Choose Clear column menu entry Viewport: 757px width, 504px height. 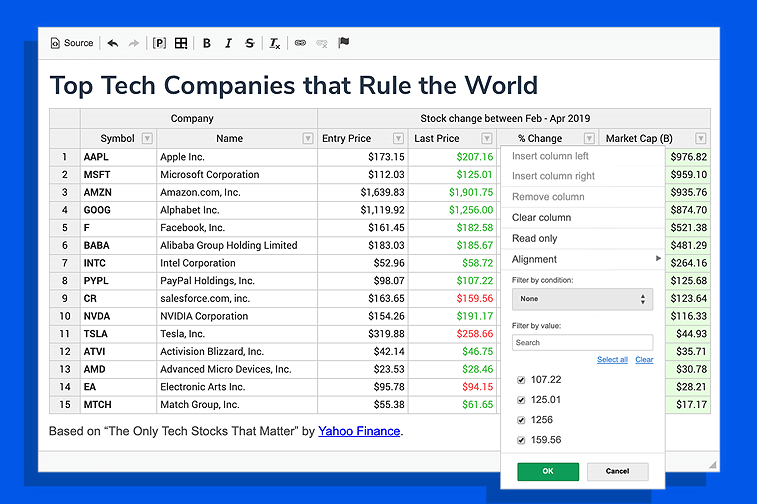tap(583, 218)
